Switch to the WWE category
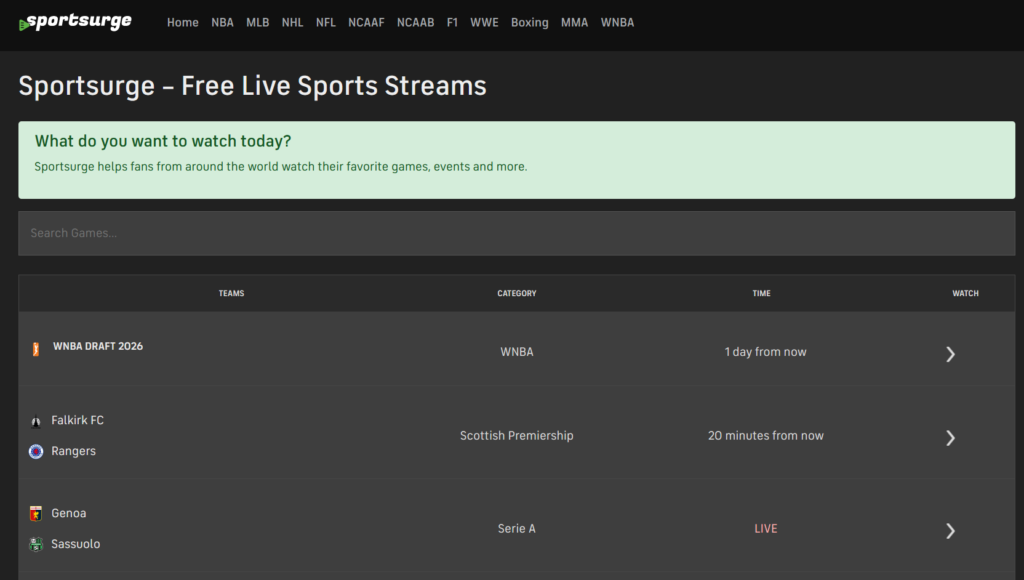The width and height of the screenshot is (1024, 580). pyautogui.click(x=484, y=21)
